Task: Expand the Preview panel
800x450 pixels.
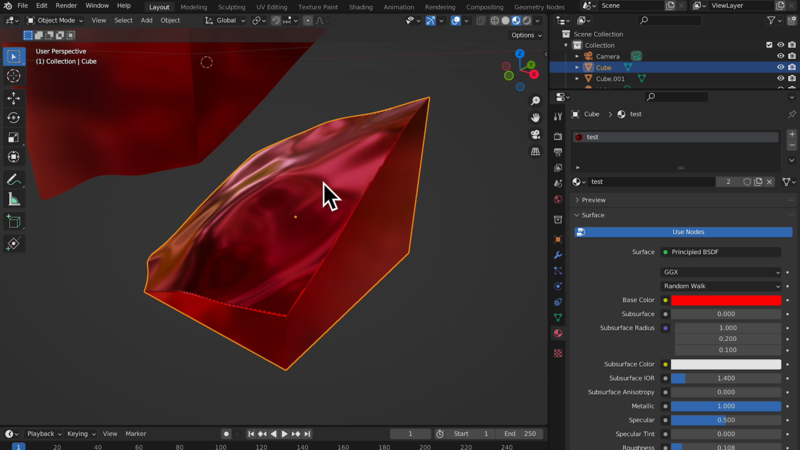Action: [594, 200]
